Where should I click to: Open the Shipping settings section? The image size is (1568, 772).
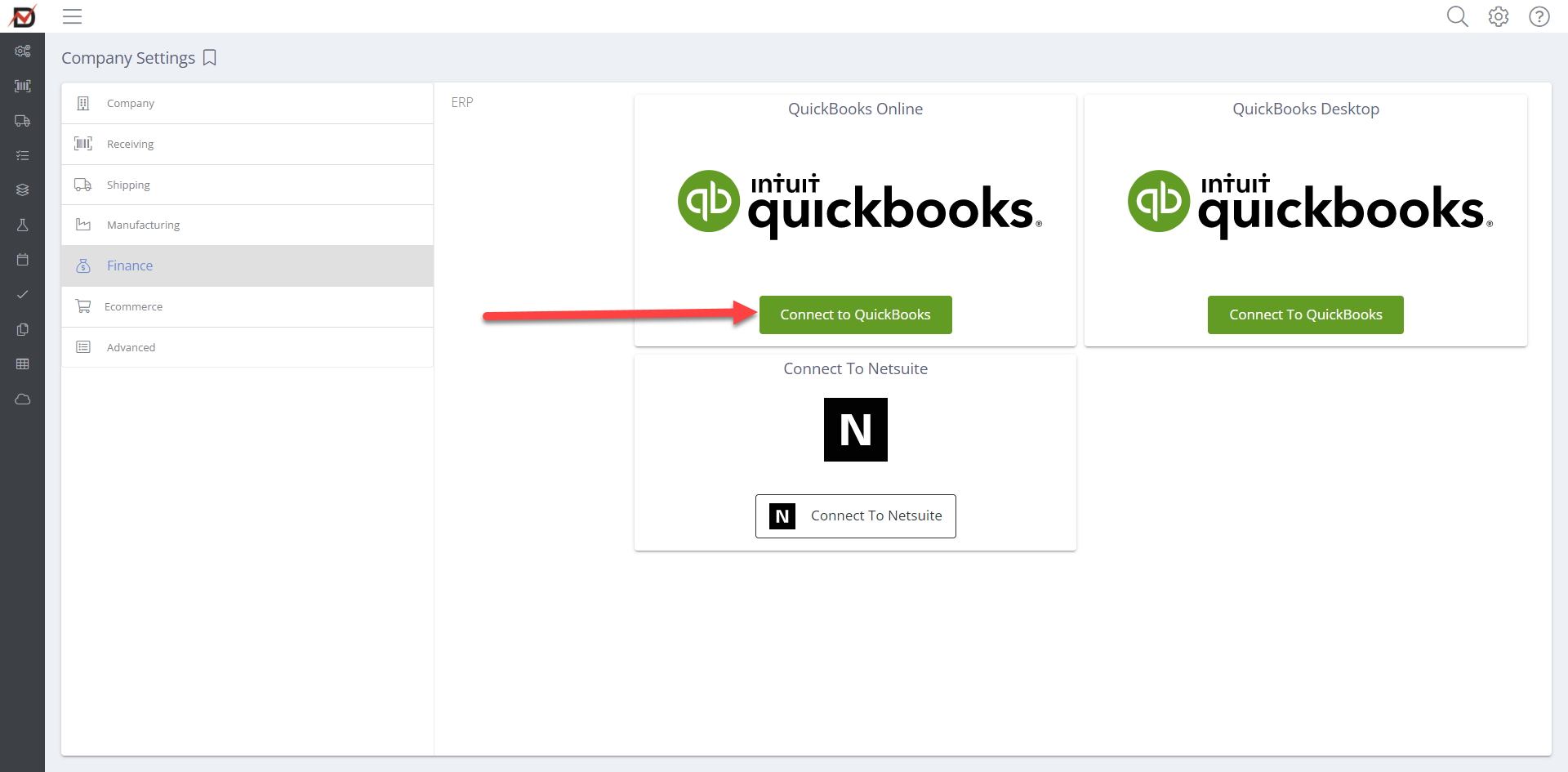[x=247, y=185]
